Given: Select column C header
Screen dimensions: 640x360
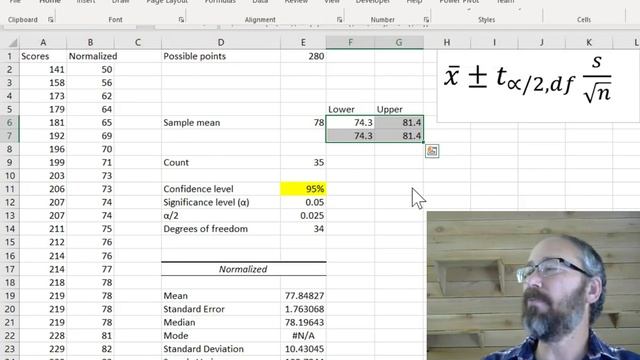Looking at the screenshot, I should (138, 42).
